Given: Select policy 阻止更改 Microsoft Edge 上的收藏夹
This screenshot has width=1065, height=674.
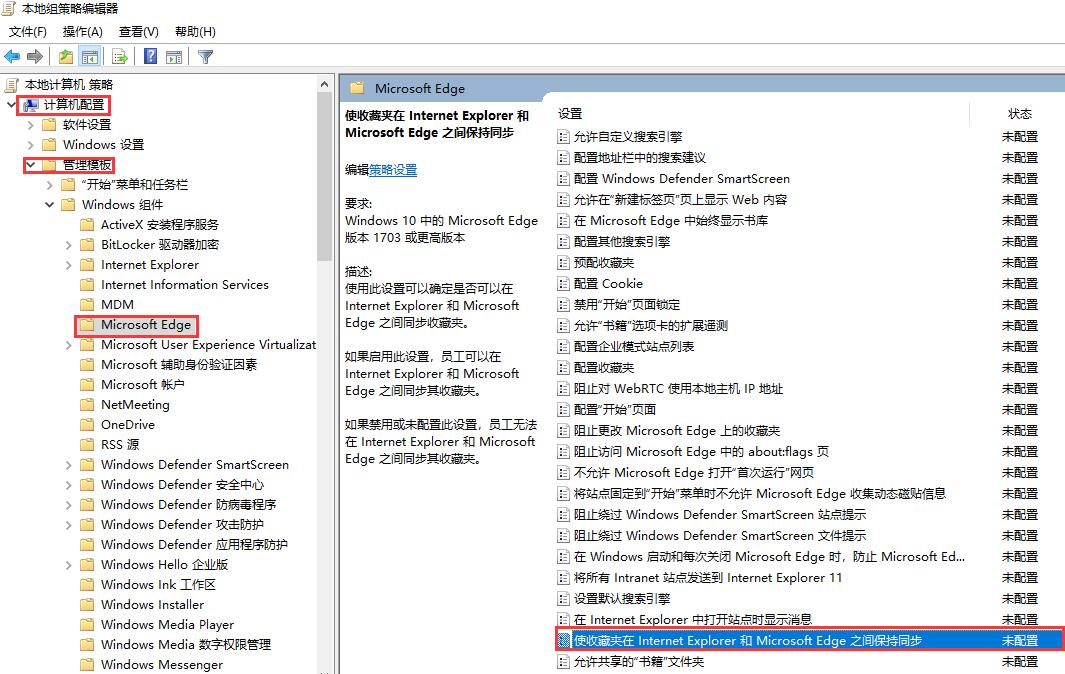Looking at the screenshot, I should coord(676,431).
